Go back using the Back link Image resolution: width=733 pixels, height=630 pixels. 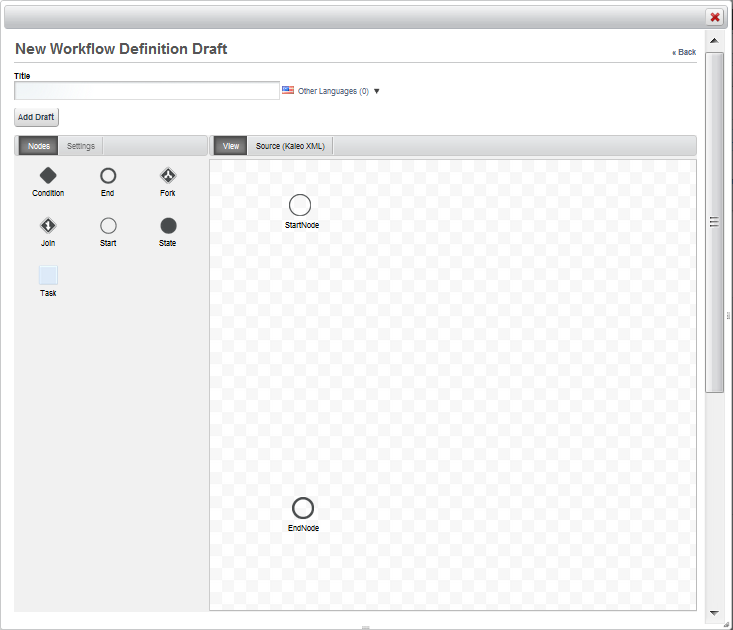tap(684, 52)
